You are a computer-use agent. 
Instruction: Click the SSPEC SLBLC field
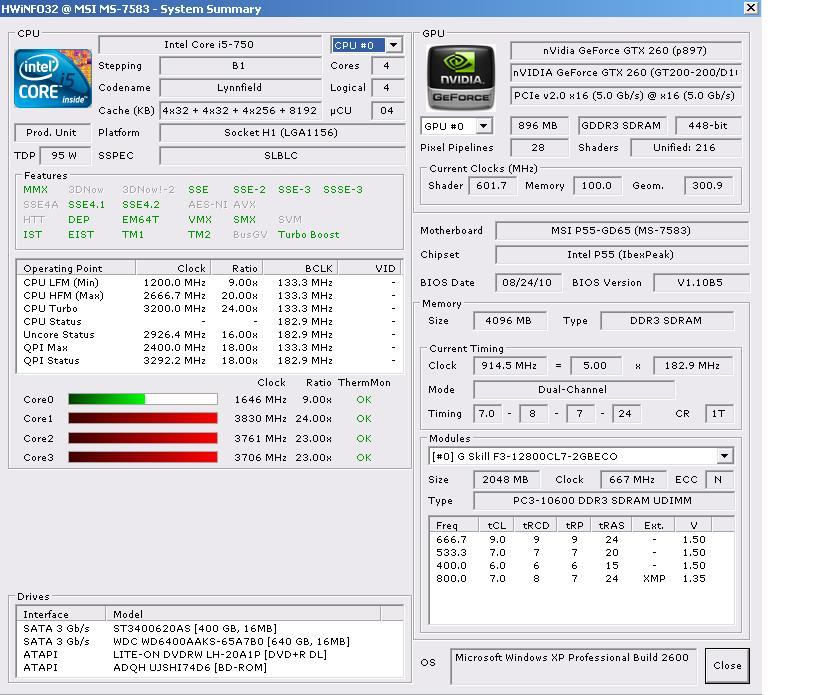281,155
